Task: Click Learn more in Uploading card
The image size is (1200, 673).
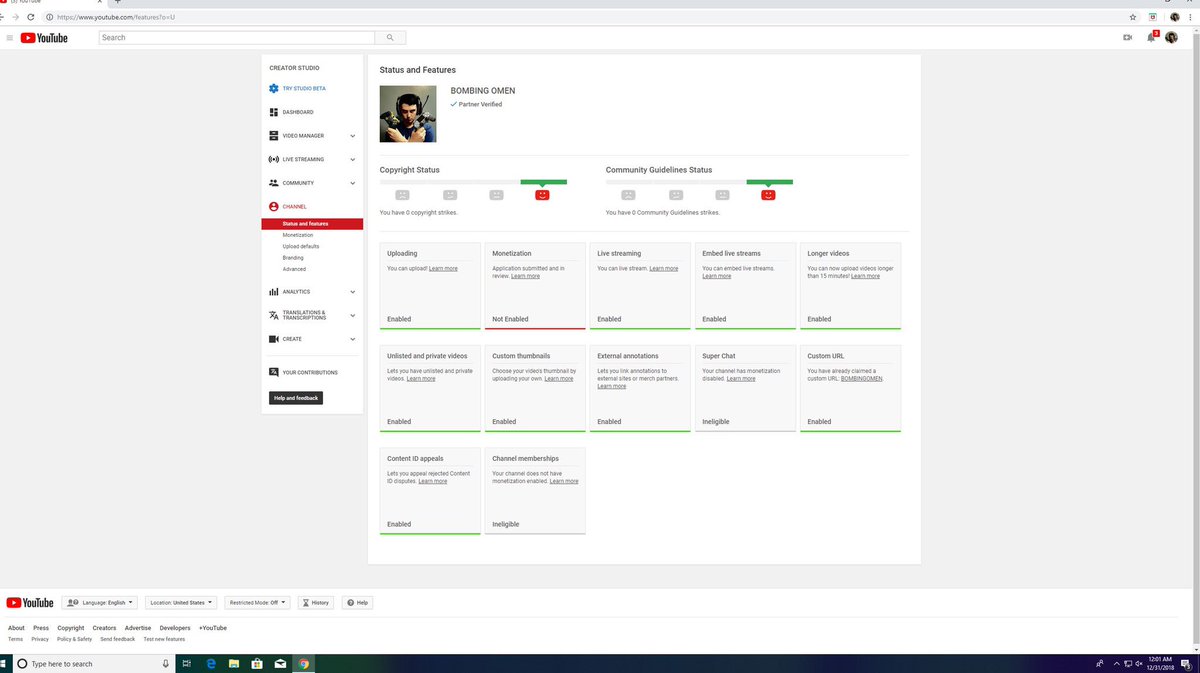Action: coord(443,269)
